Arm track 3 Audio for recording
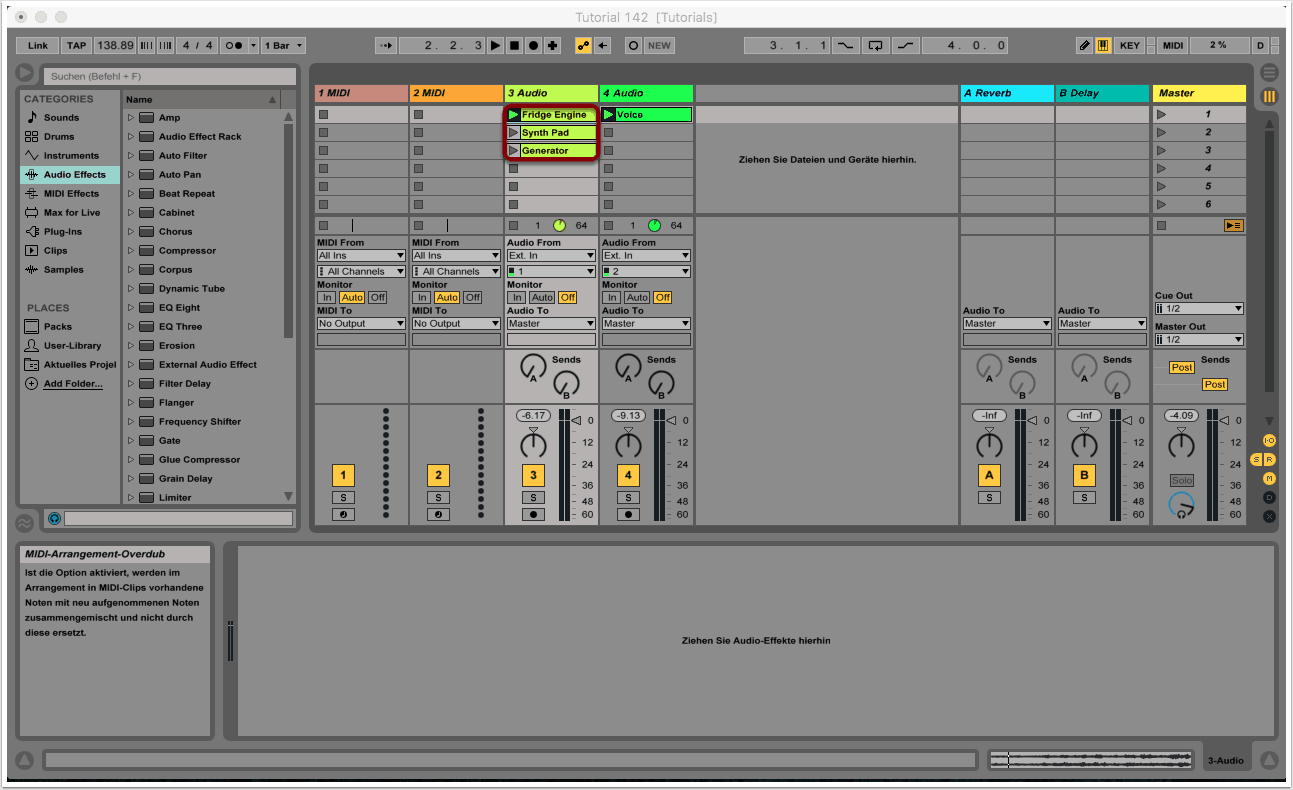The image size is (1293, 790). pos(533,515)
